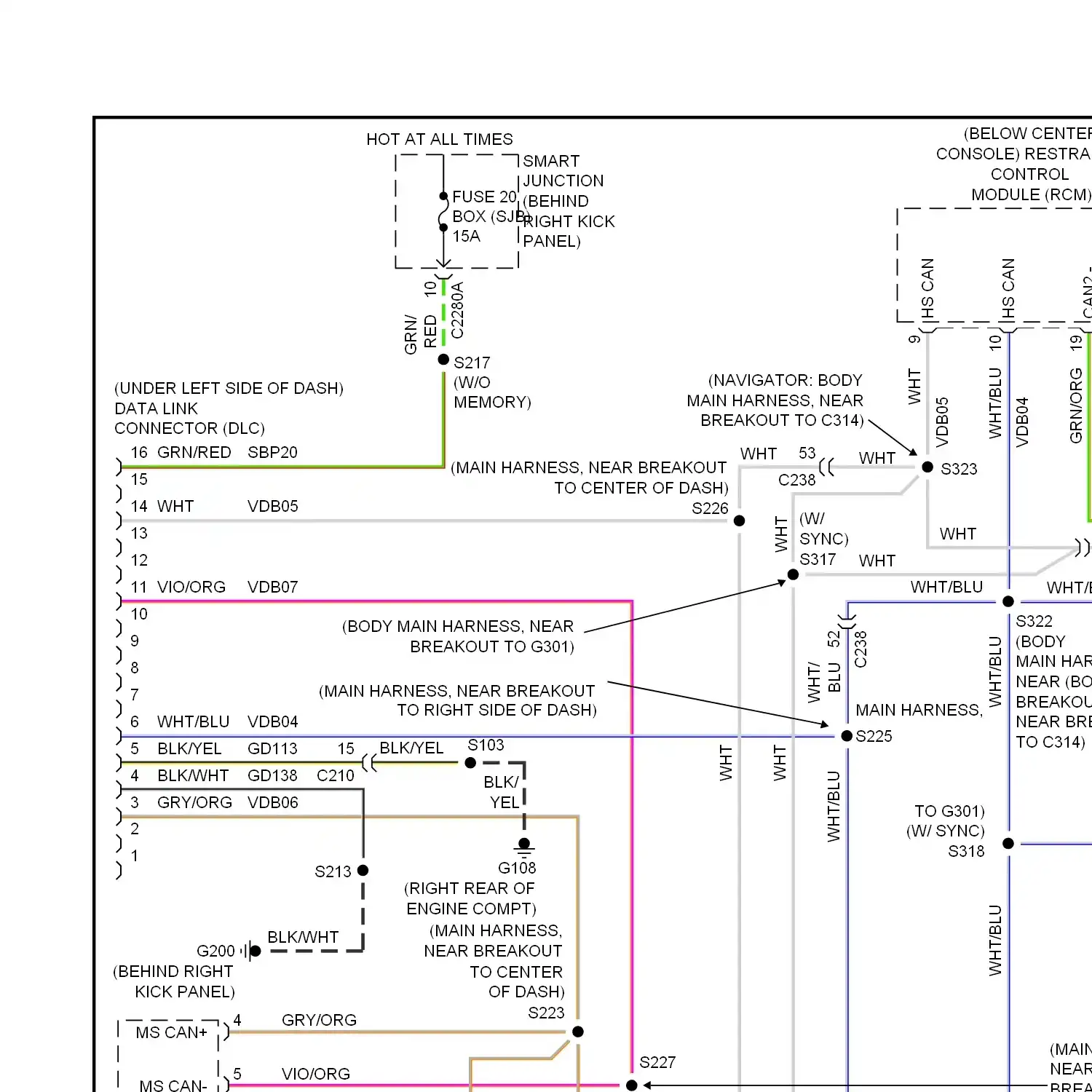Select the "C238" label below pin 53
This screenshot has width=1092, height=1092.
pos(797,480)
